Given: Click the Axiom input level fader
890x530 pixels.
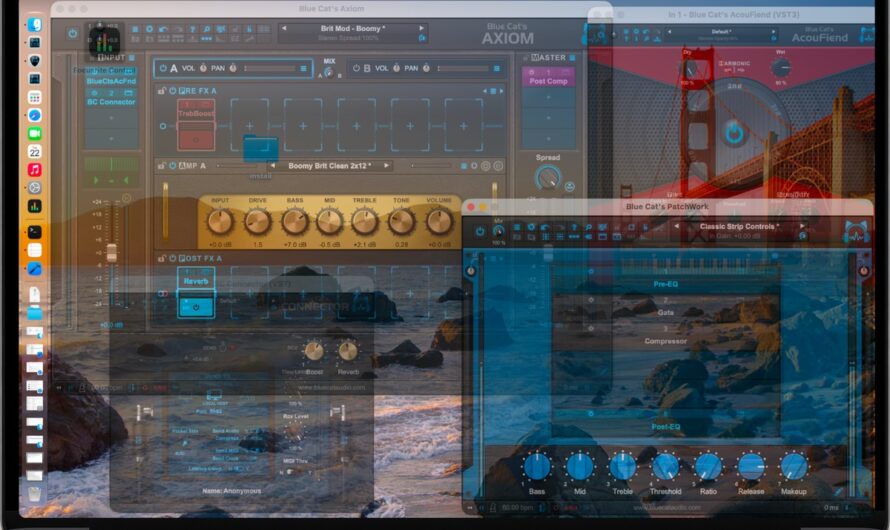Looking at the screenshot, I should point(111,253).
